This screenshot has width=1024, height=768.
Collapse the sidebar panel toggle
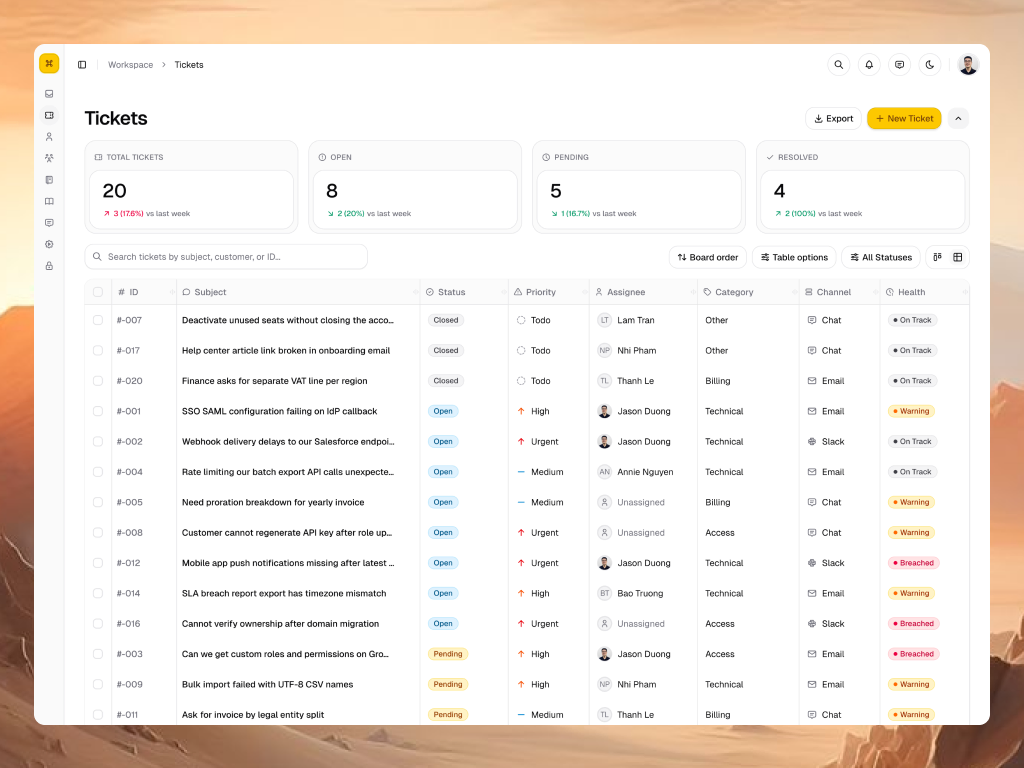point(82,65)
